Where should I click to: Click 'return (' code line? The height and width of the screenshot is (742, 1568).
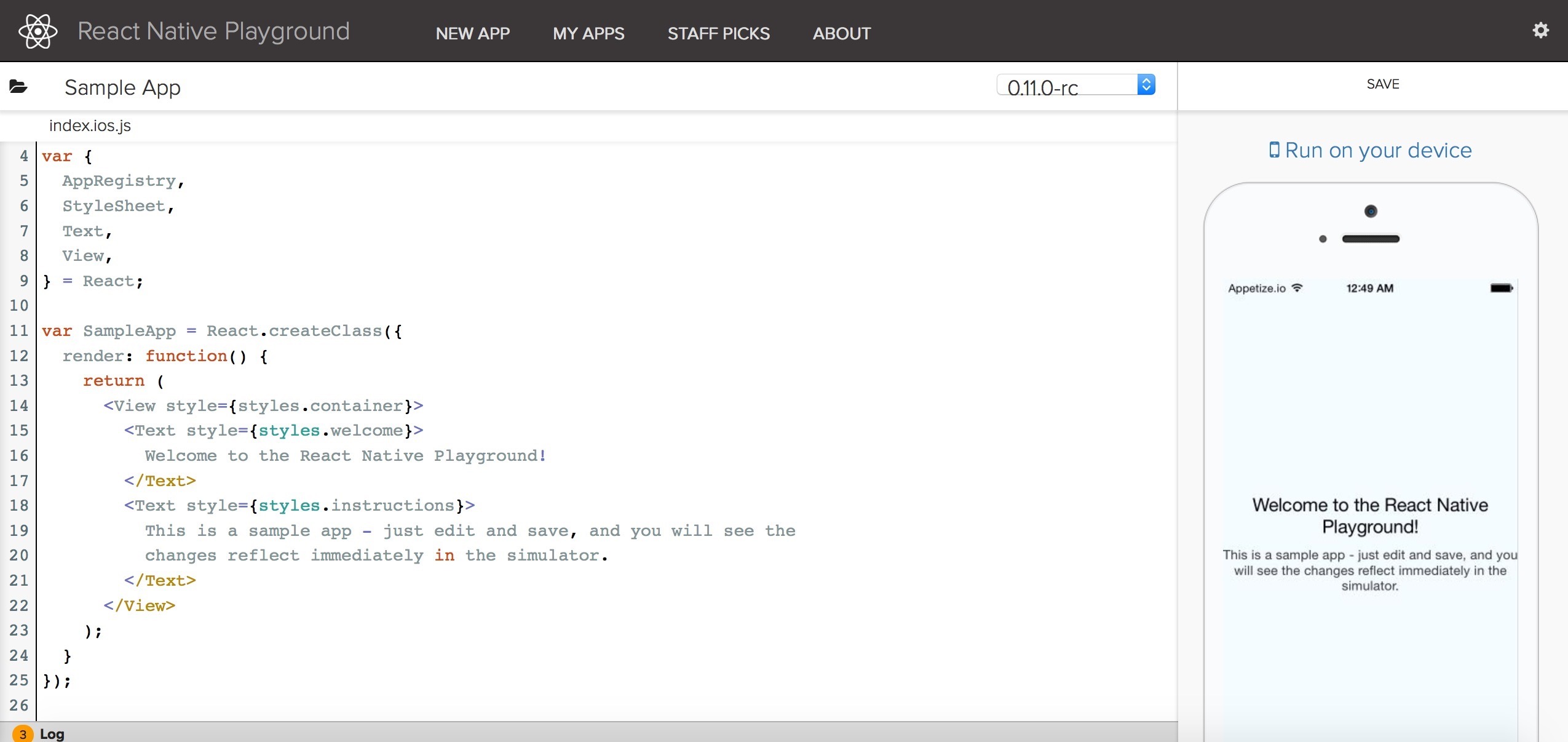[124, 381]
